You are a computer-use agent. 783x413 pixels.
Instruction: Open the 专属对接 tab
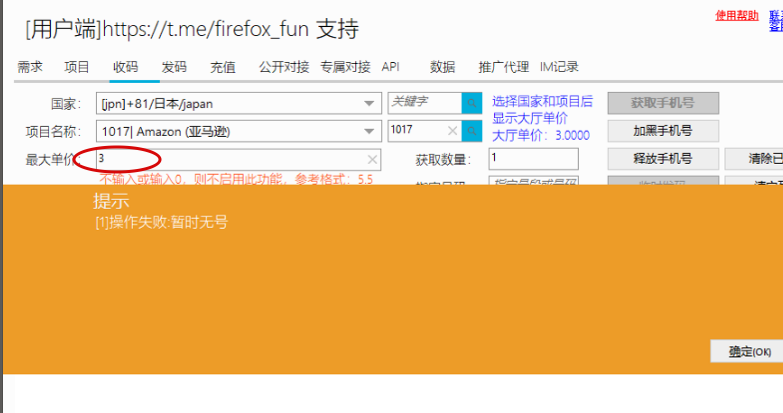point(345,67)
